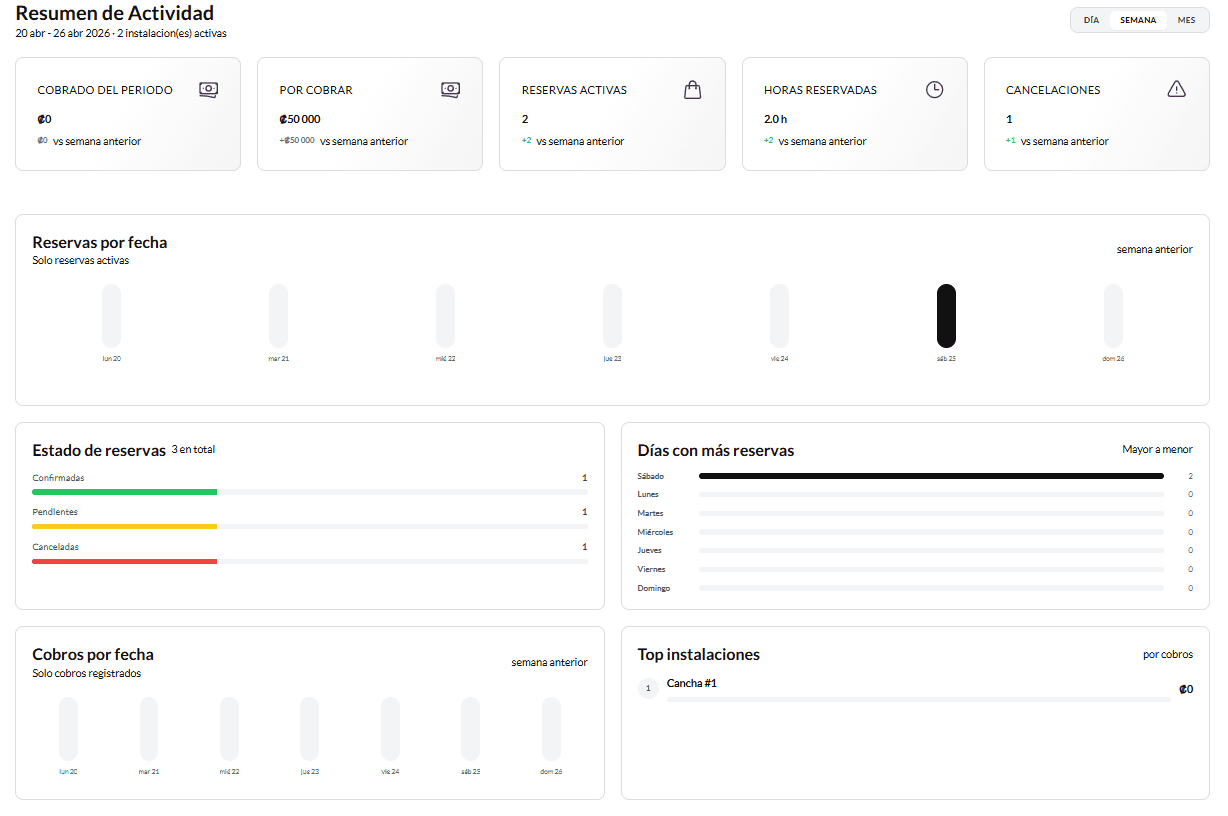Click 'Mayor a menor' sorting label
1228x816 pixels.
pos(1157,450)
